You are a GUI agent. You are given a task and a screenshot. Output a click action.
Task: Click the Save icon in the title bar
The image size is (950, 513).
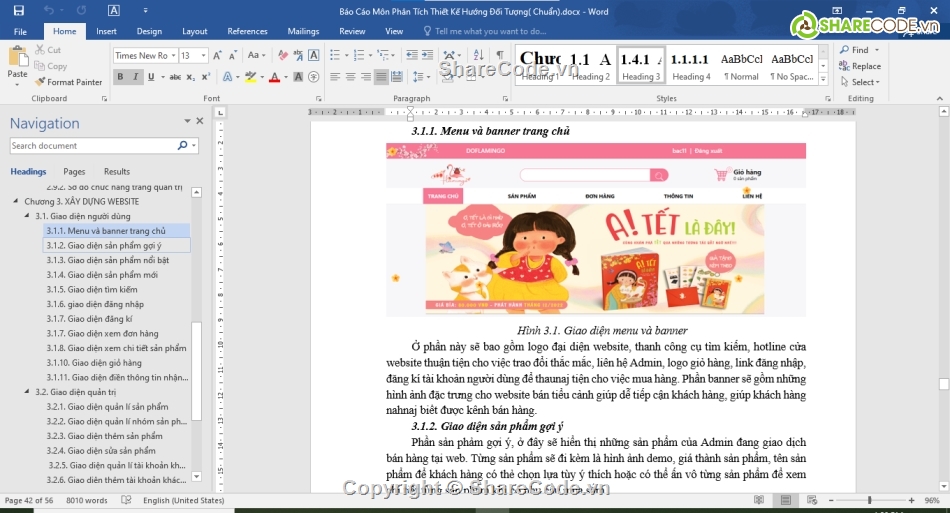pyautogui.click(x=20, y=11)
